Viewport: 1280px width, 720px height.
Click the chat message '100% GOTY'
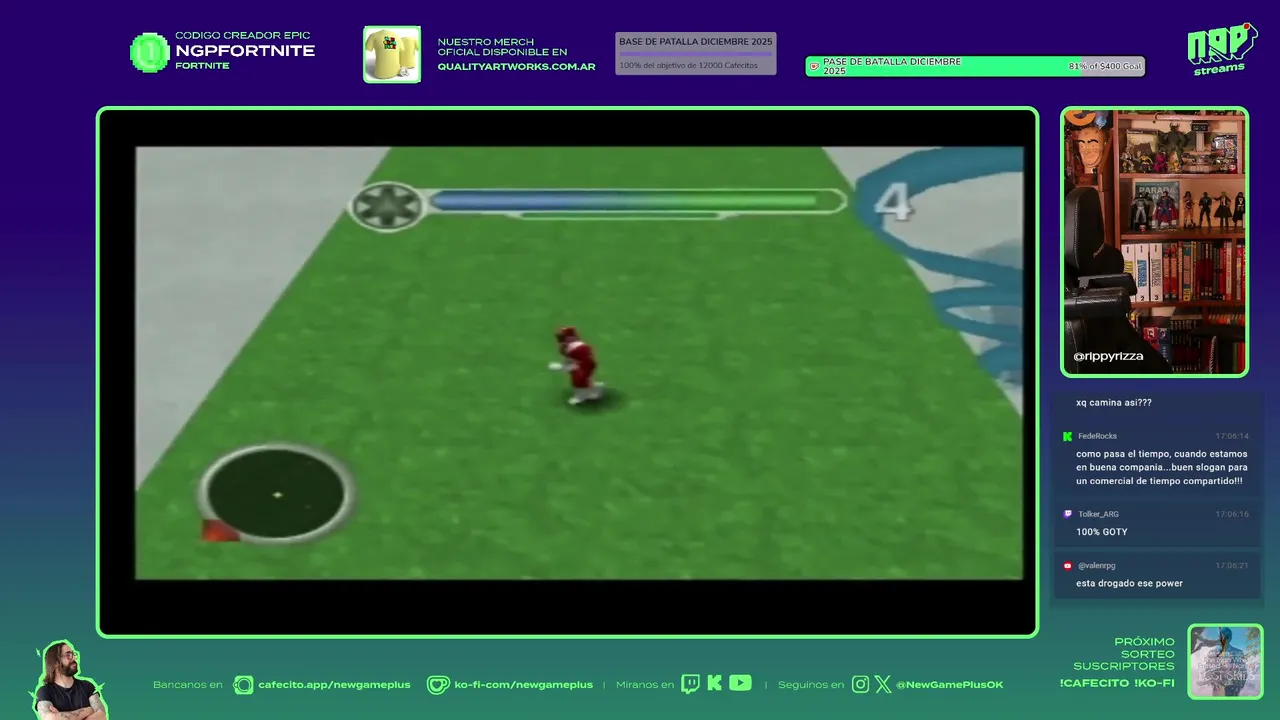1101,532
